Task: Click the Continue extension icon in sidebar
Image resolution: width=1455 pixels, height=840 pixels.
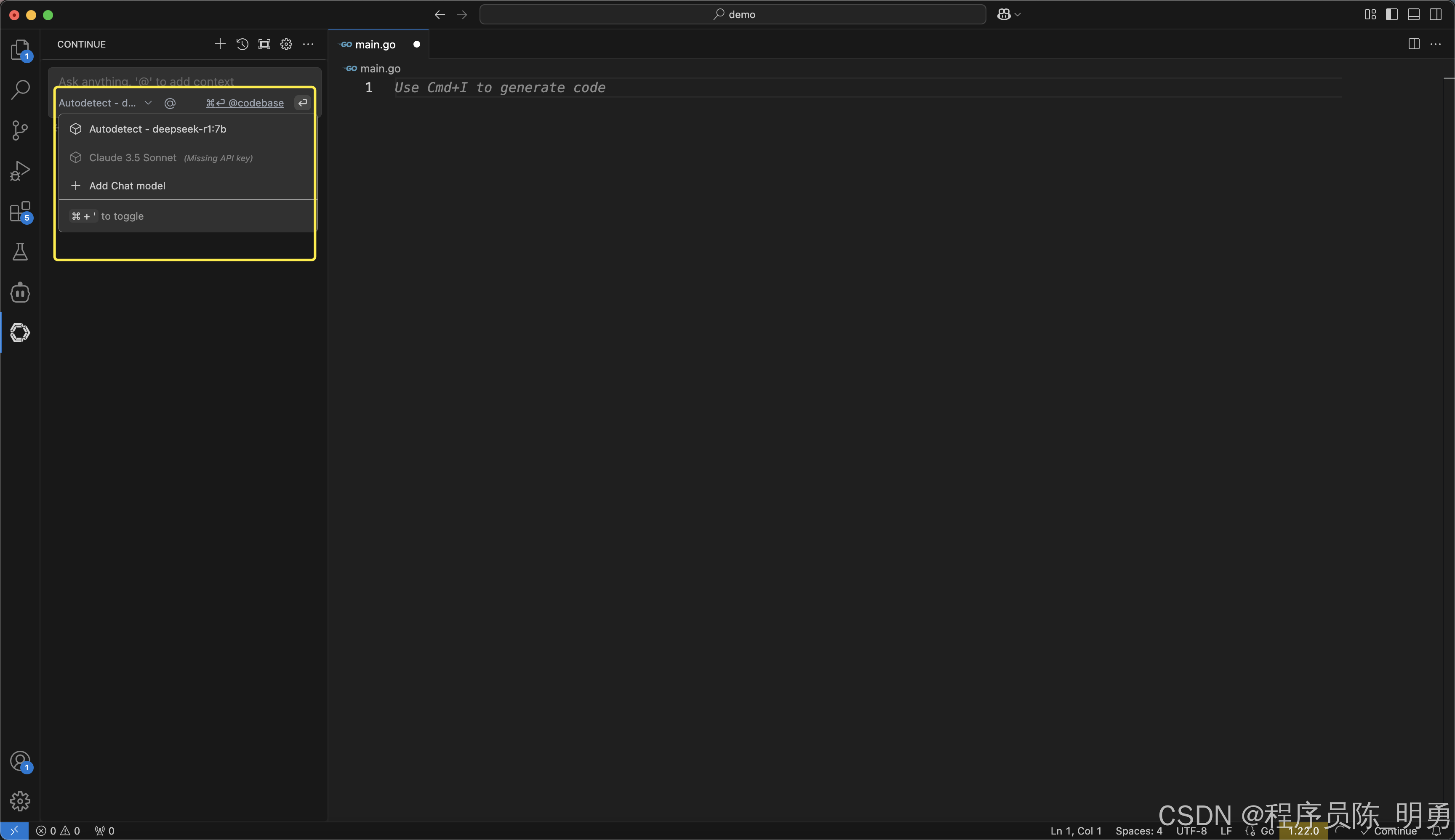Action: pyautogui.click(x=20, y=332)
